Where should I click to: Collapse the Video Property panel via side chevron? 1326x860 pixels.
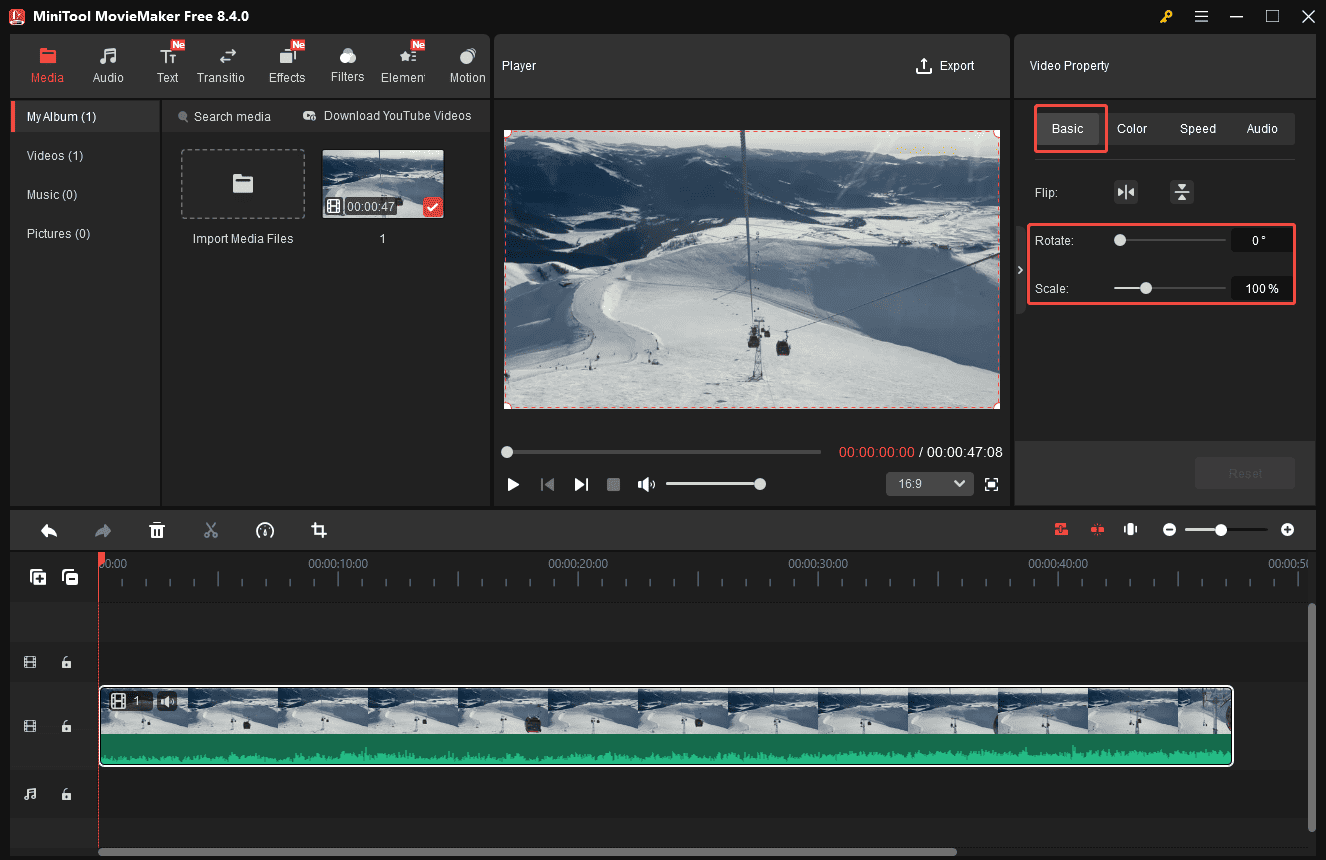click(x=1019, y=269)
